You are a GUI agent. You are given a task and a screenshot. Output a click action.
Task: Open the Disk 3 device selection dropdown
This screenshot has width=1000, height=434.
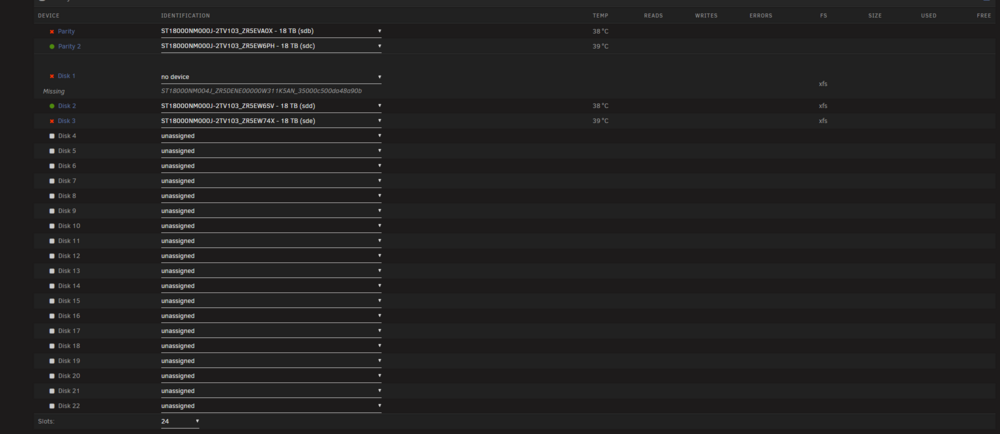tap(271, 120)
